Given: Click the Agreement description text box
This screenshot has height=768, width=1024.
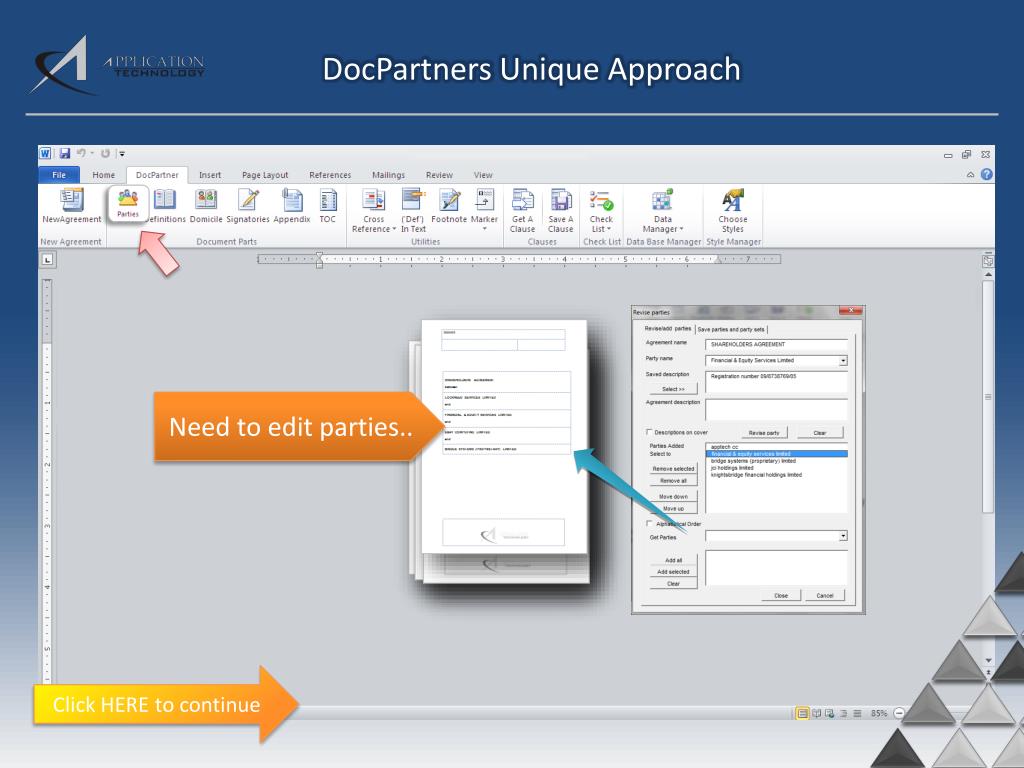Looking at the screenshot, I should click(776, 409).
